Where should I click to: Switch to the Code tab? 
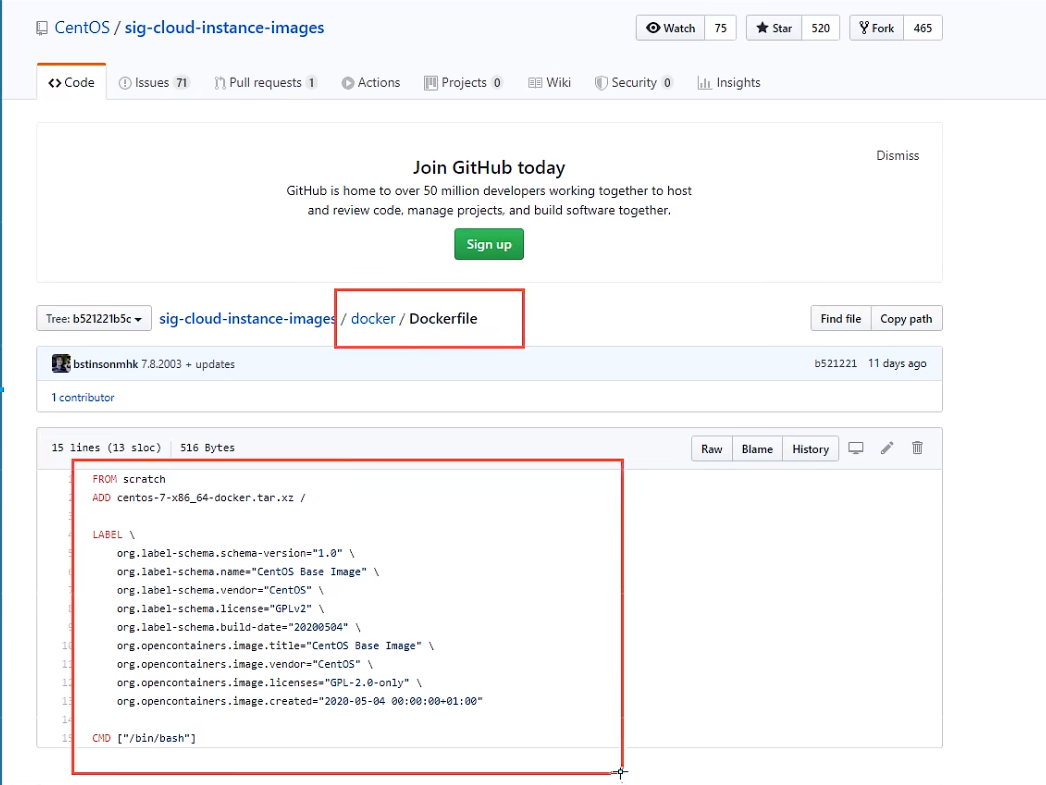(x=71, y=83)
